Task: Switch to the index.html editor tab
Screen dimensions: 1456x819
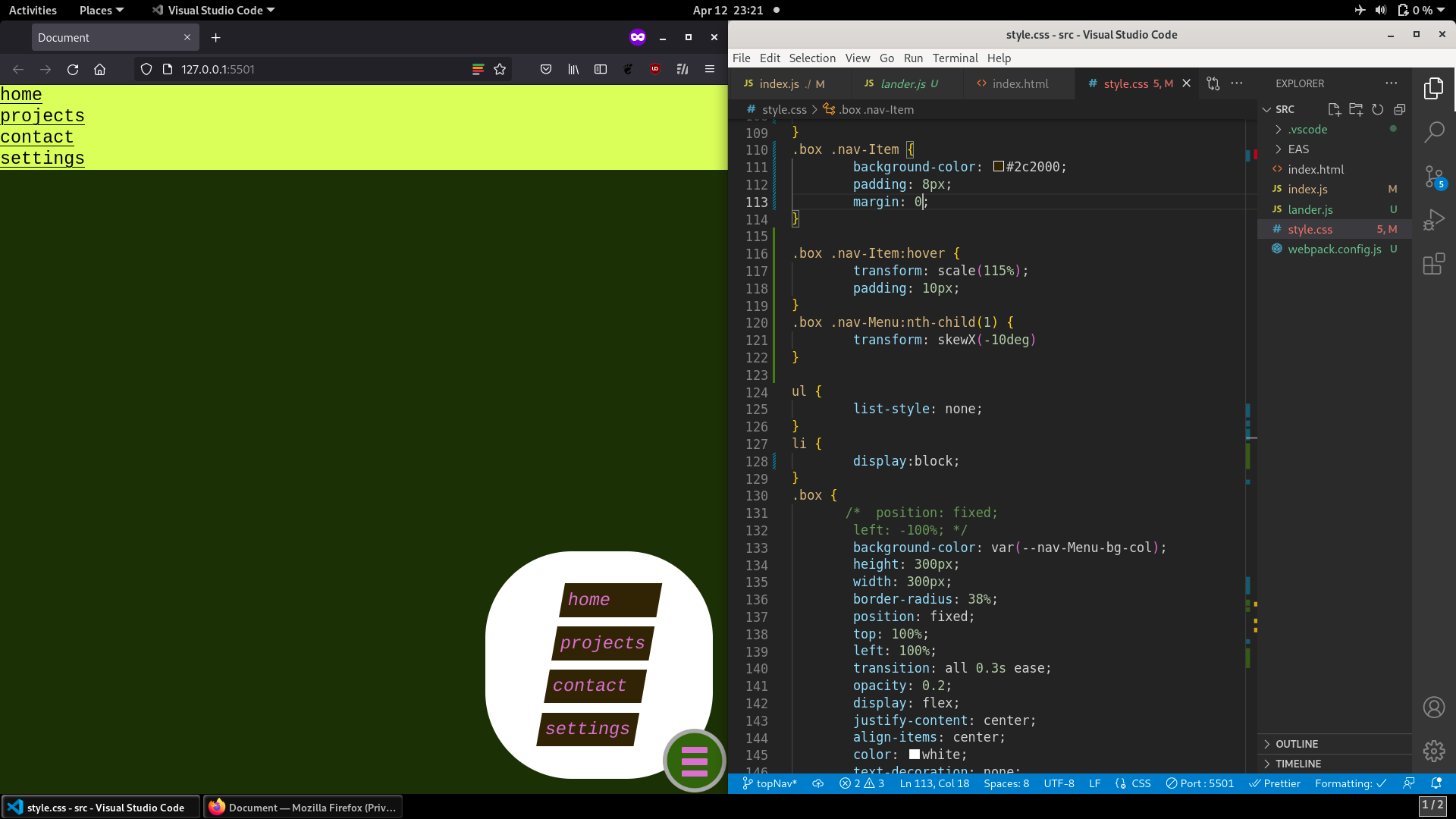Action: click(x=1019, y=83)
